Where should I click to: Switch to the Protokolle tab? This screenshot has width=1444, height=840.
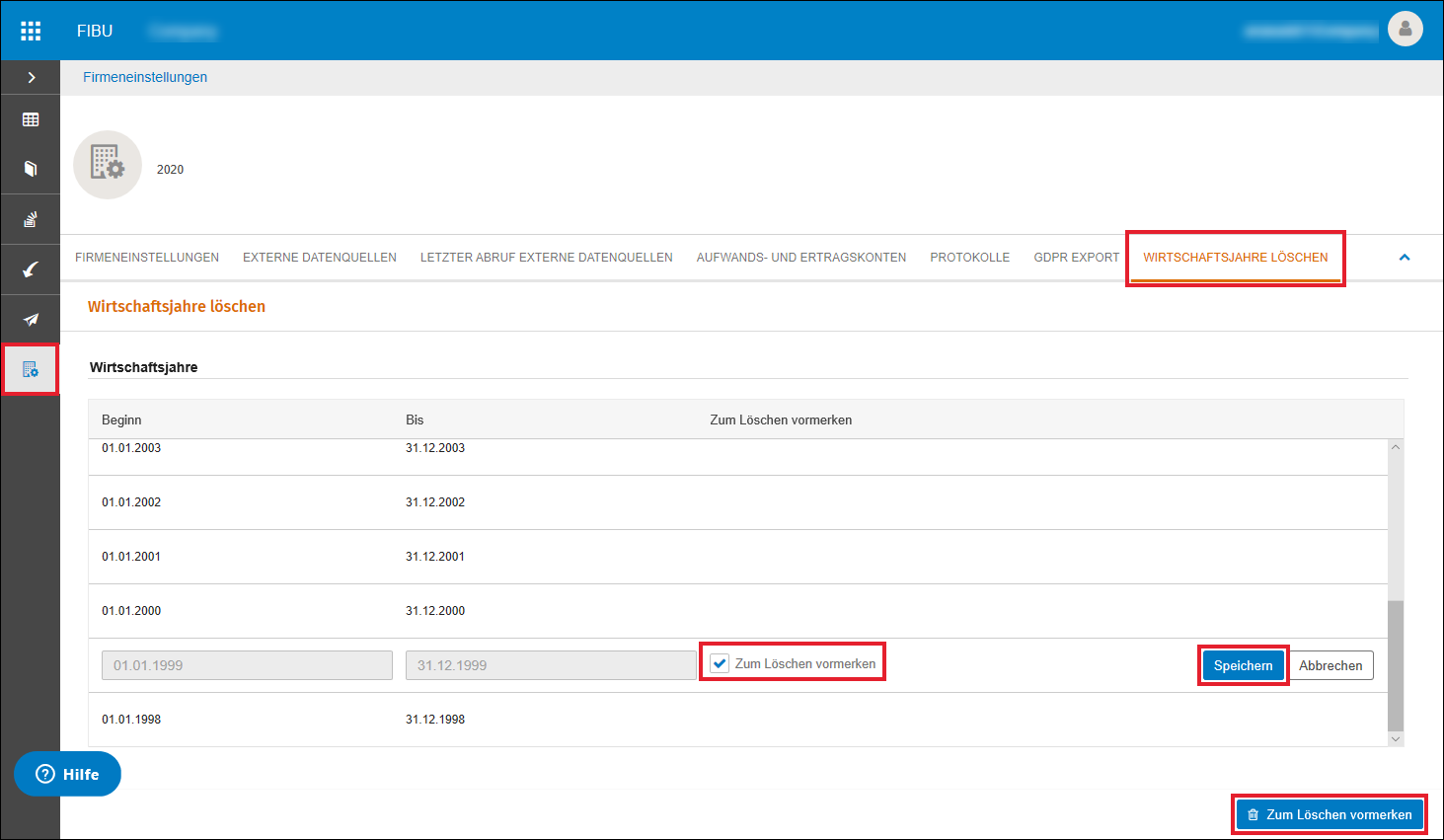point(970,258)
